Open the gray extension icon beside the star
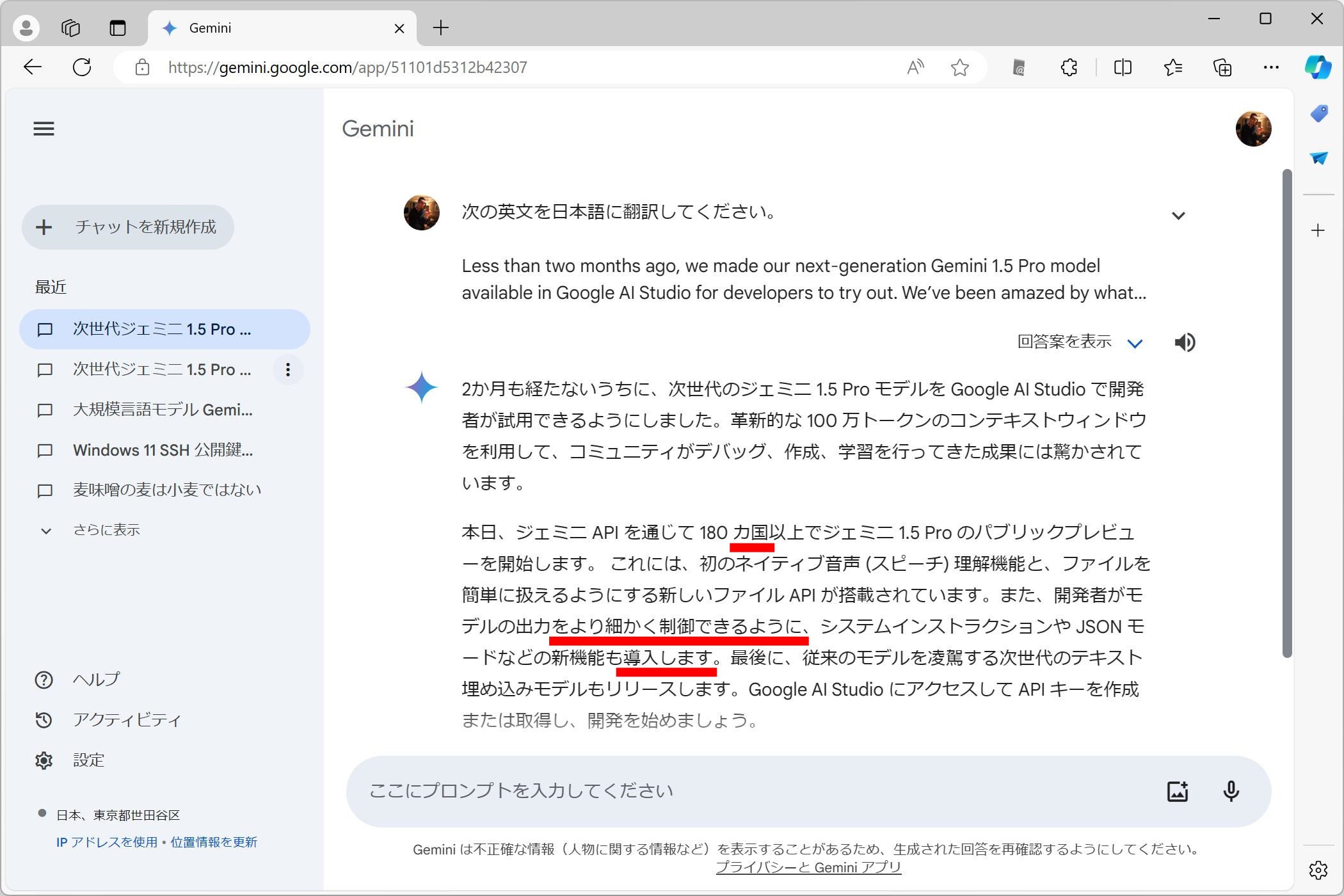Viewport: 1344px width, 896px height. coord(1019,67)
